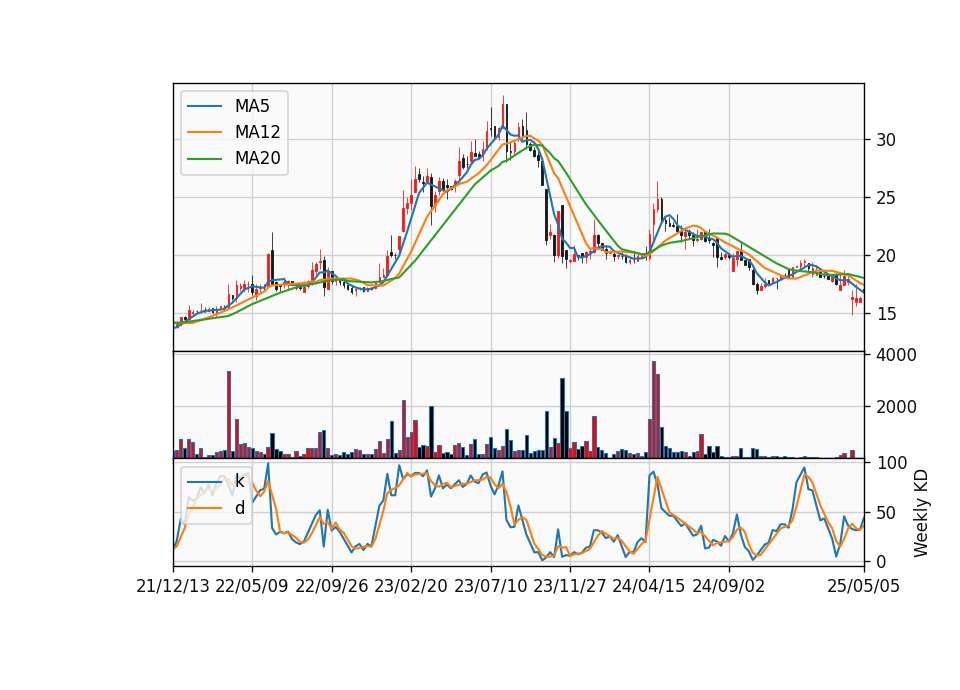The height and width of the screenshot is (690, 960).
Task: Click the volume axis label 2000
Action: pyautogui.click(x=896, y=407)
